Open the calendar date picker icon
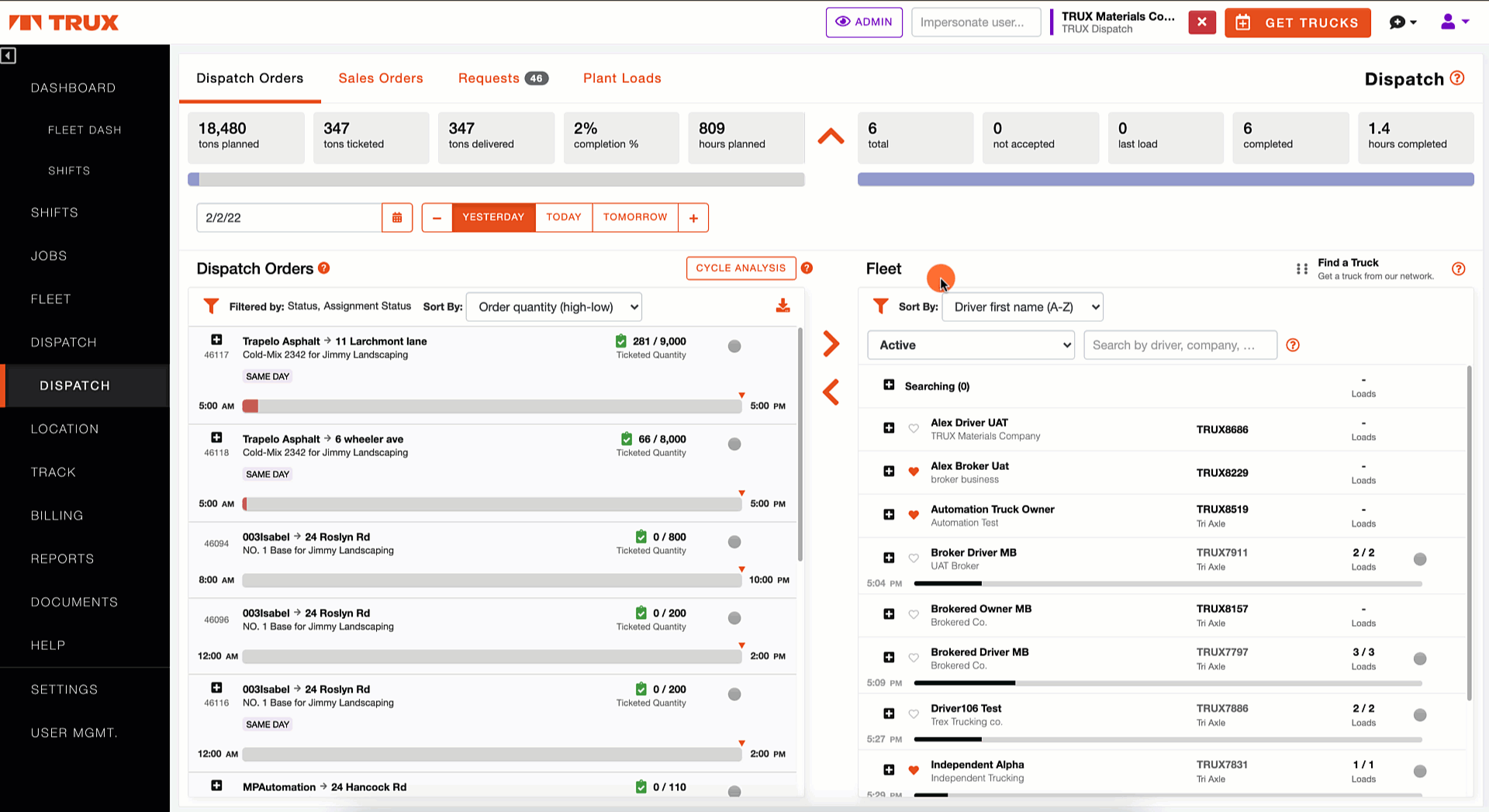The height and width of the screenshot is (812, 1489). coord(397,218)
